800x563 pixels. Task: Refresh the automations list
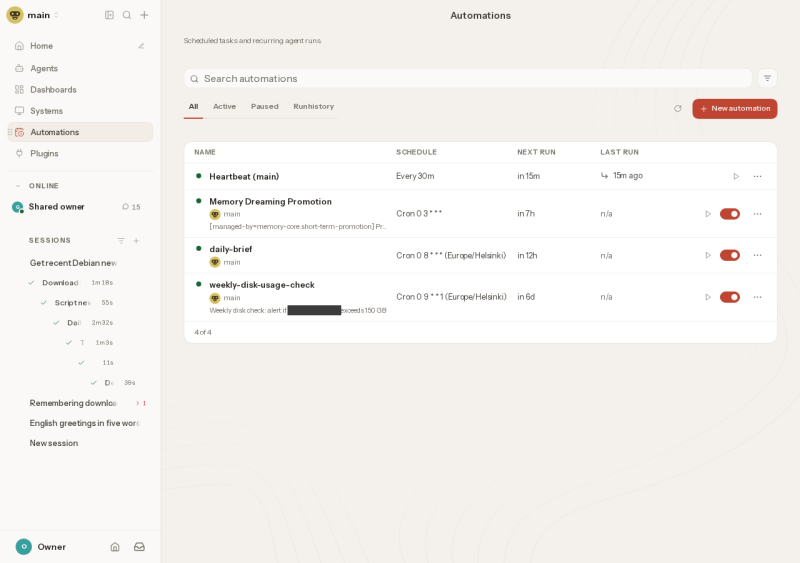(678, 109)
